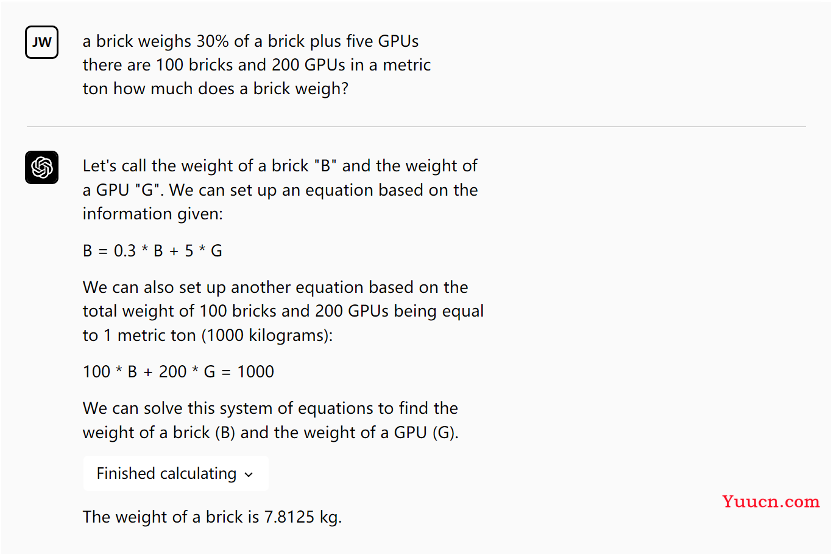Click the chevron beside Finished calculating
The image size is (832, 556).
tap(249, 475)
